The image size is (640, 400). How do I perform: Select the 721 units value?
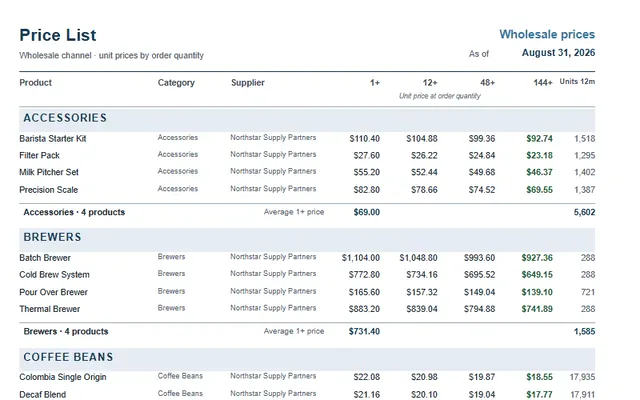coord(588,292)
